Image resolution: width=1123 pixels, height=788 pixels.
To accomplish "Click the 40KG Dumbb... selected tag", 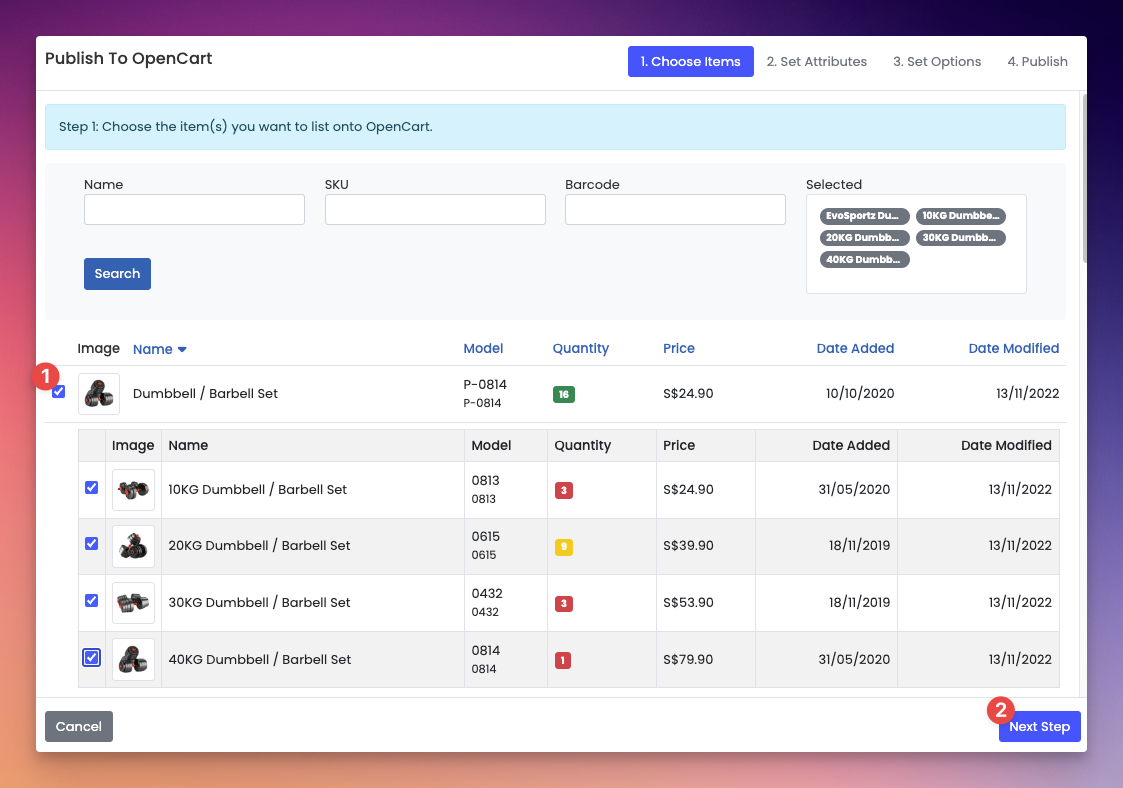I will click(864, 259).
